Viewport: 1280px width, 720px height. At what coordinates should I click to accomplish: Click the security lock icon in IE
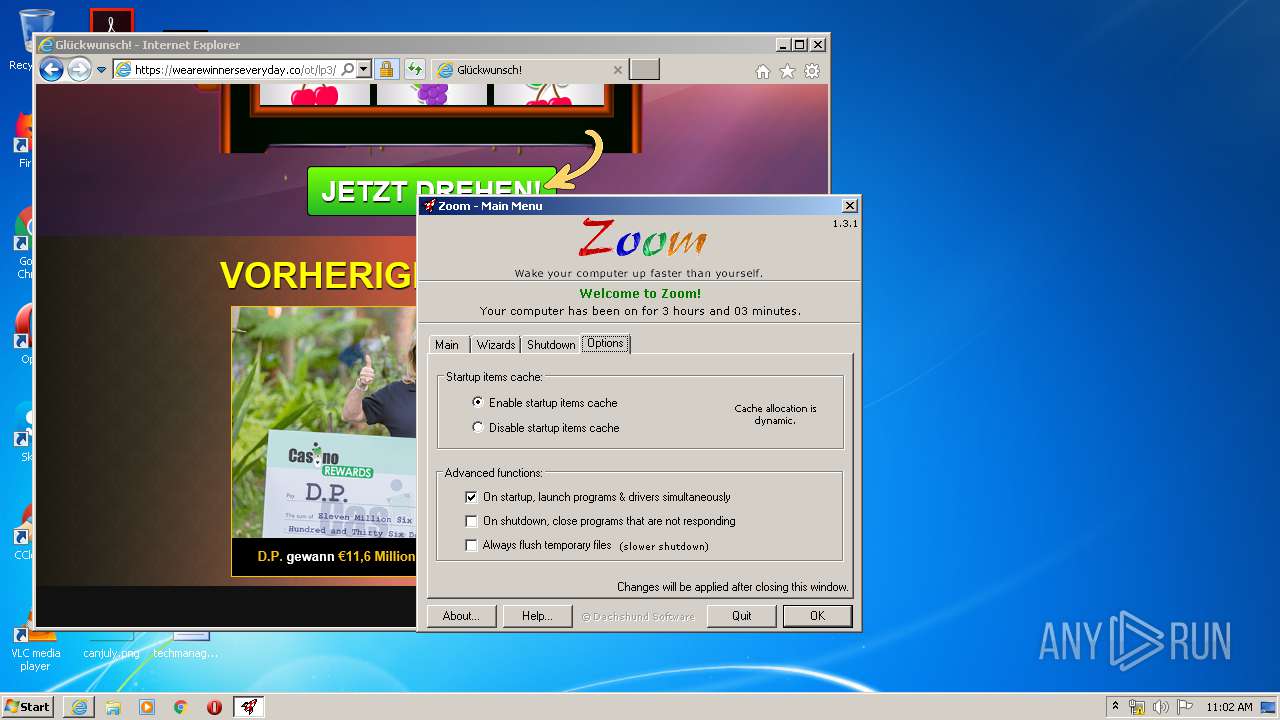pos(386,70)
